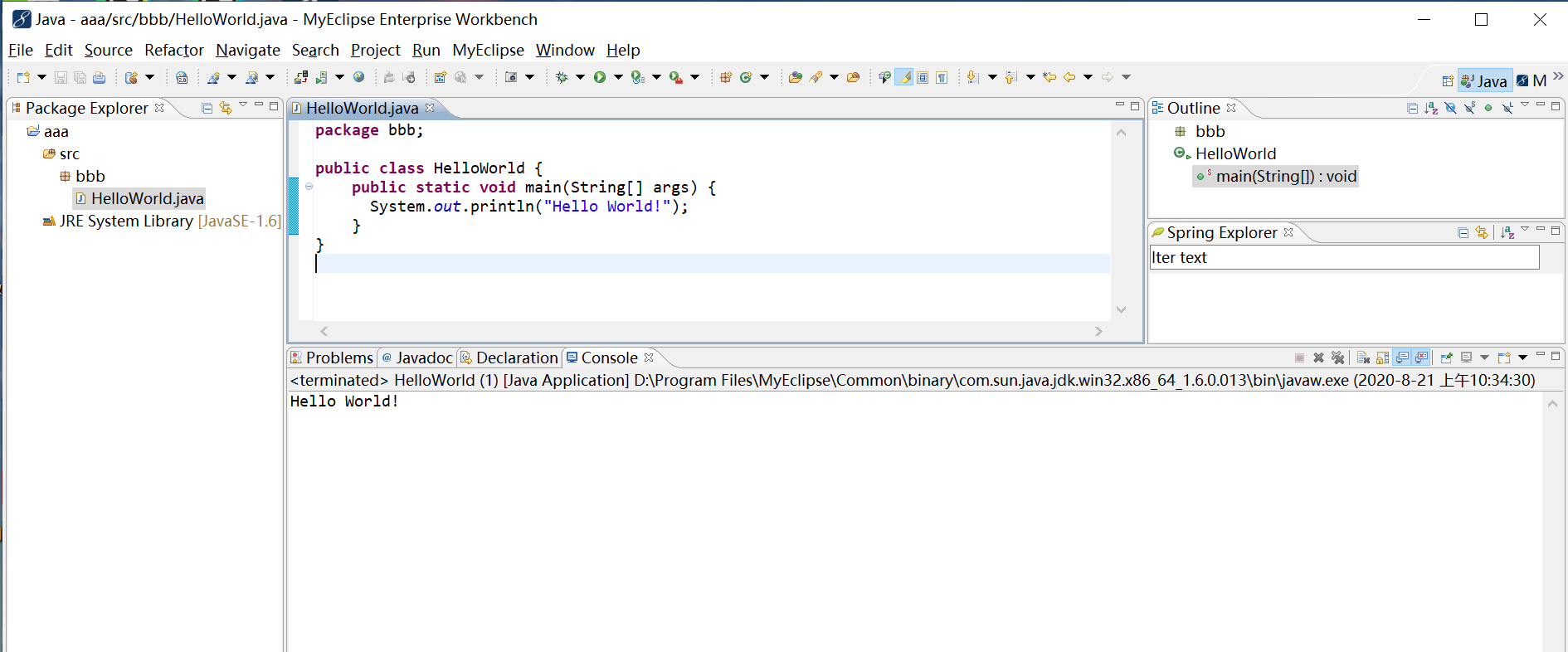Click Remove All Terminated Launches icon
The width and height of the screenshot is (1568, 652).
(x=1337, y=358)
